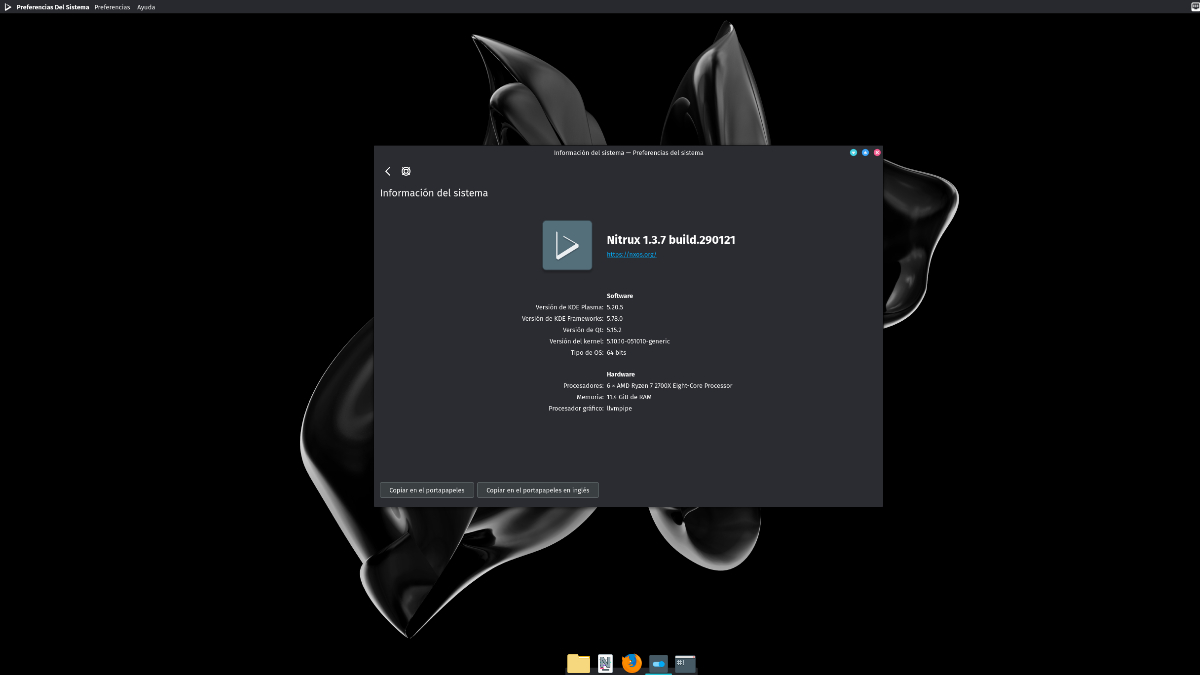1200x675 pixels.
Task: Open the file manager folder from the dock
Action: [x=578, y=663]
